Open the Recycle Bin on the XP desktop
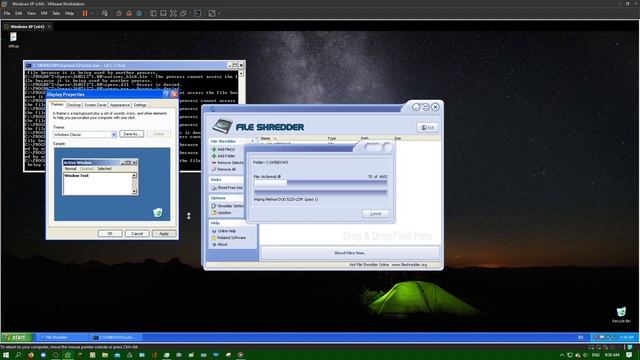Image resolution: width=640 pixels, height=360 pixels. pos(621,315)
